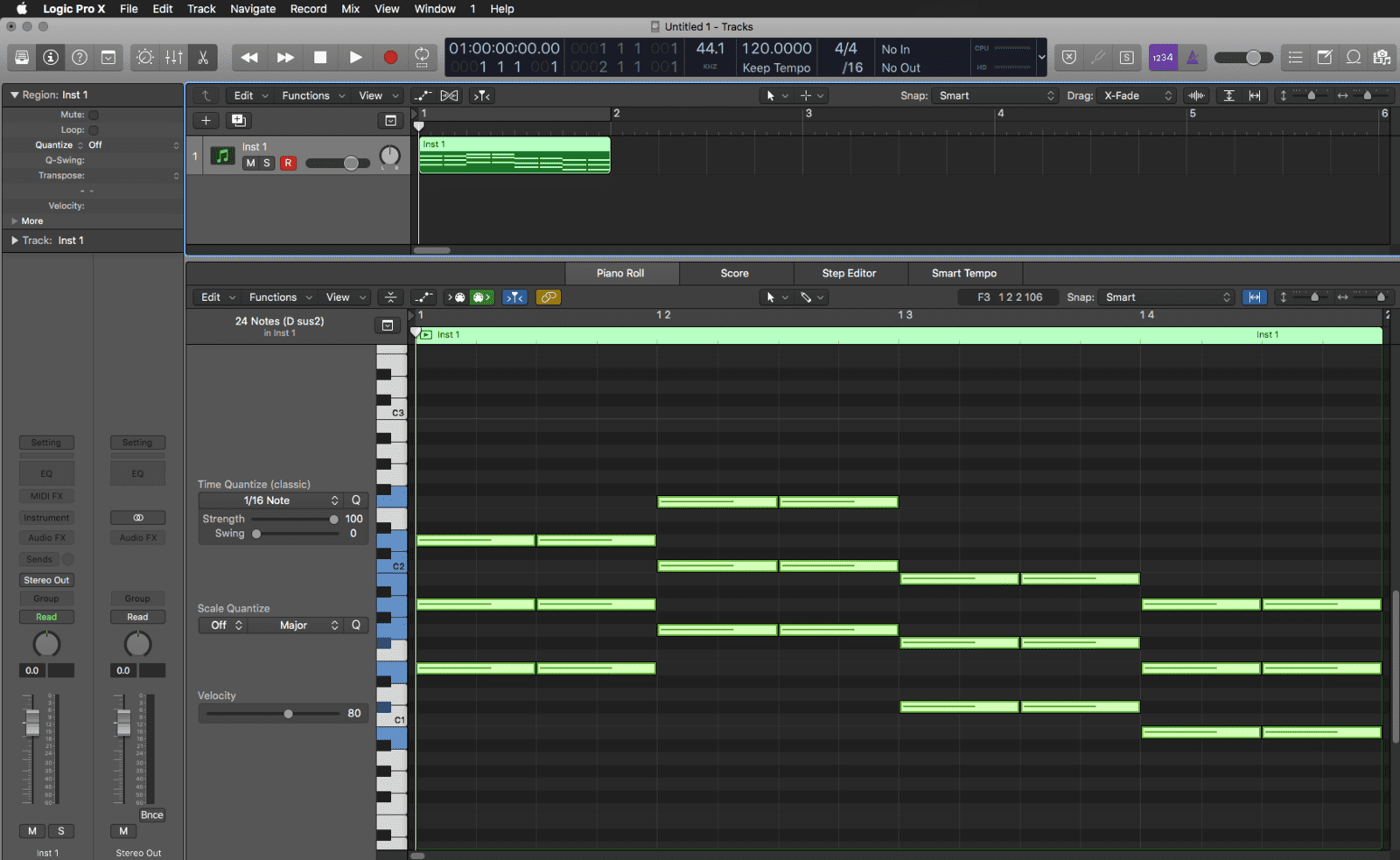Click the duplicate track icon
The width and height of the screenshot is (1400, 860).
[238, 121]
